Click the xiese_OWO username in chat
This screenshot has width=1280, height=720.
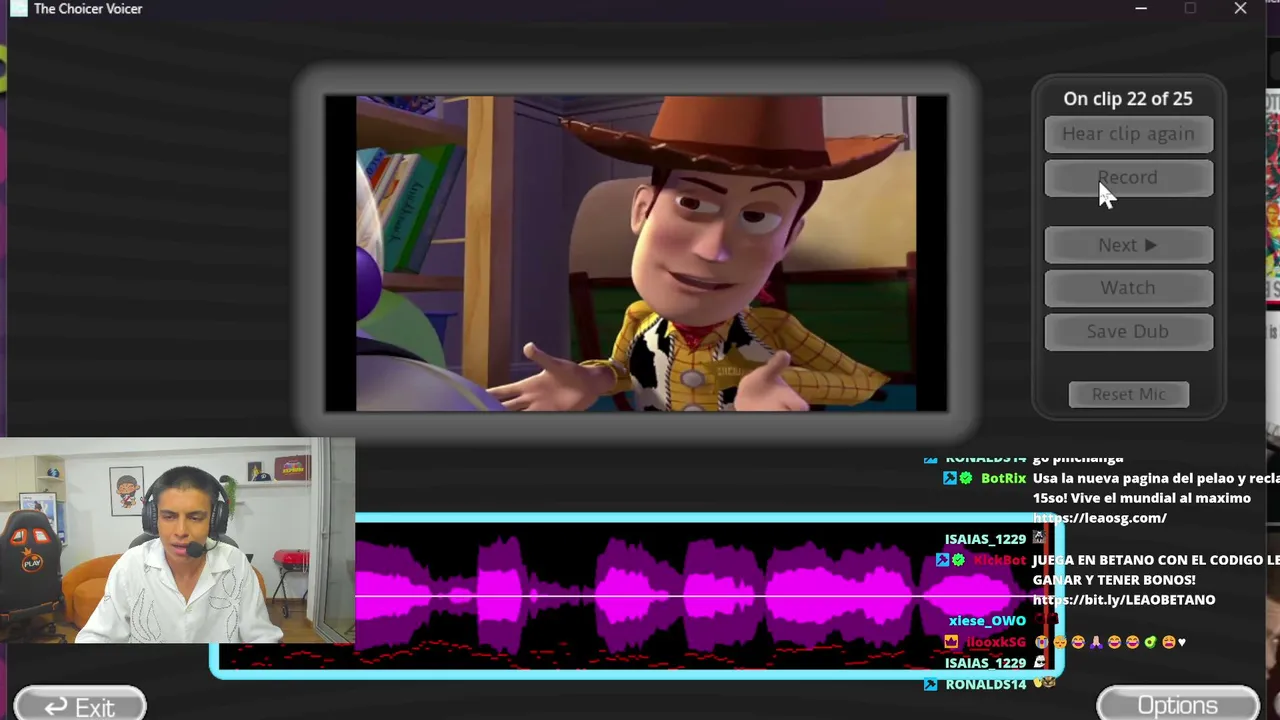pos(987,621)
